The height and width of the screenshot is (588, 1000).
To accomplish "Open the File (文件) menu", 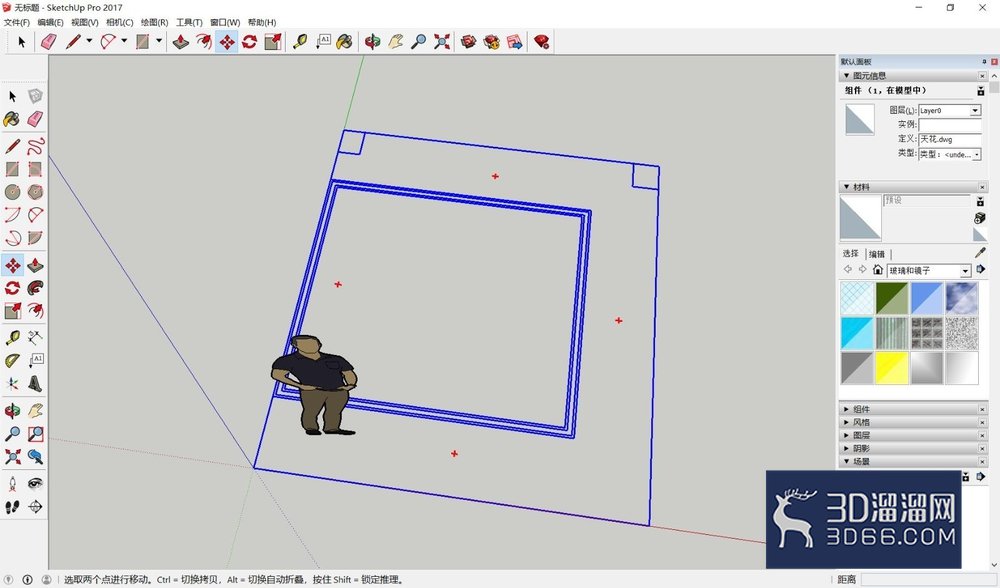I will coord(17,22).
